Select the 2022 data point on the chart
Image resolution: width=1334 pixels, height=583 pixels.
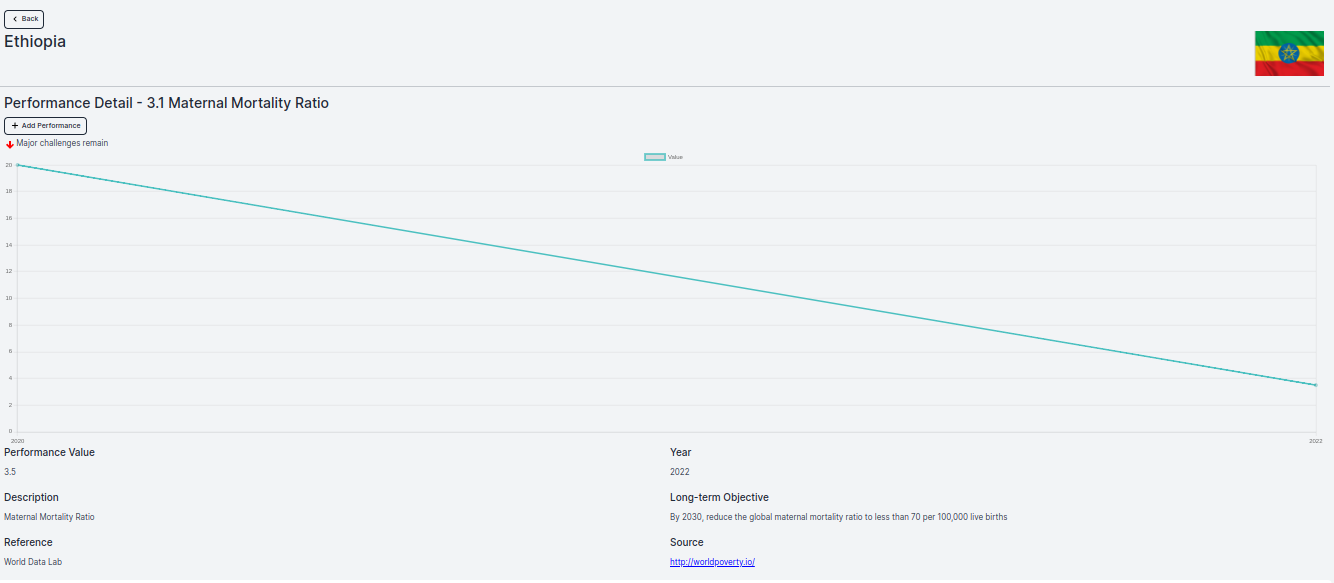tap(1316, 385)
